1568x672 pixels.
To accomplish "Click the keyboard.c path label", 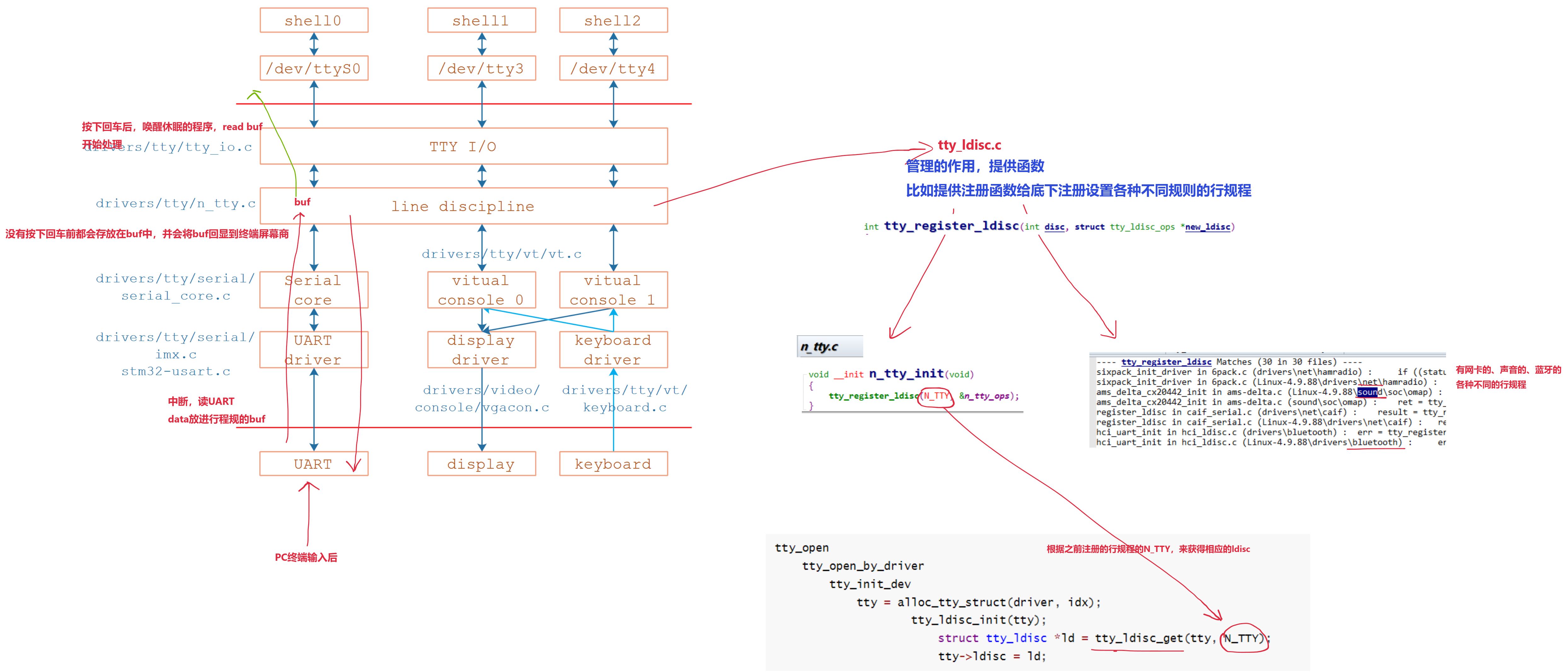I will (x=625, y=407).
